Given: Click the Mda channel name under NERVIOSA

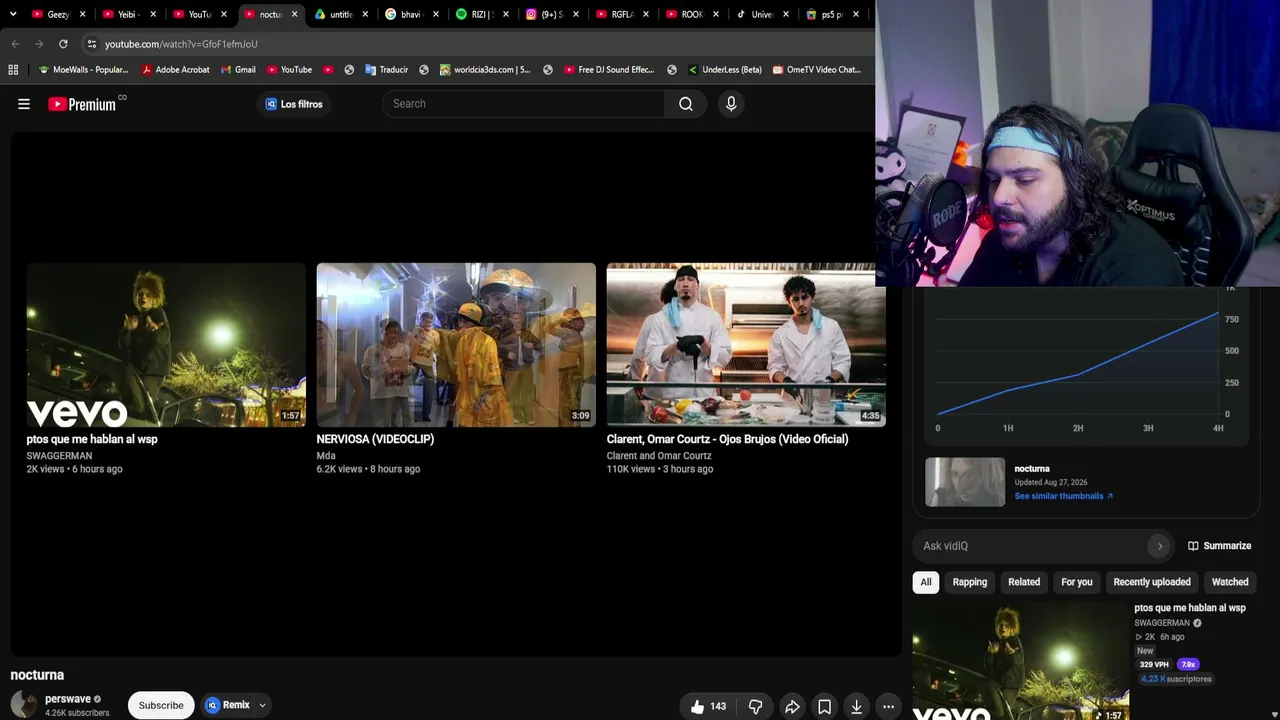Looking at the screenshot, I should pyautogui.click(x=326, y=456).
